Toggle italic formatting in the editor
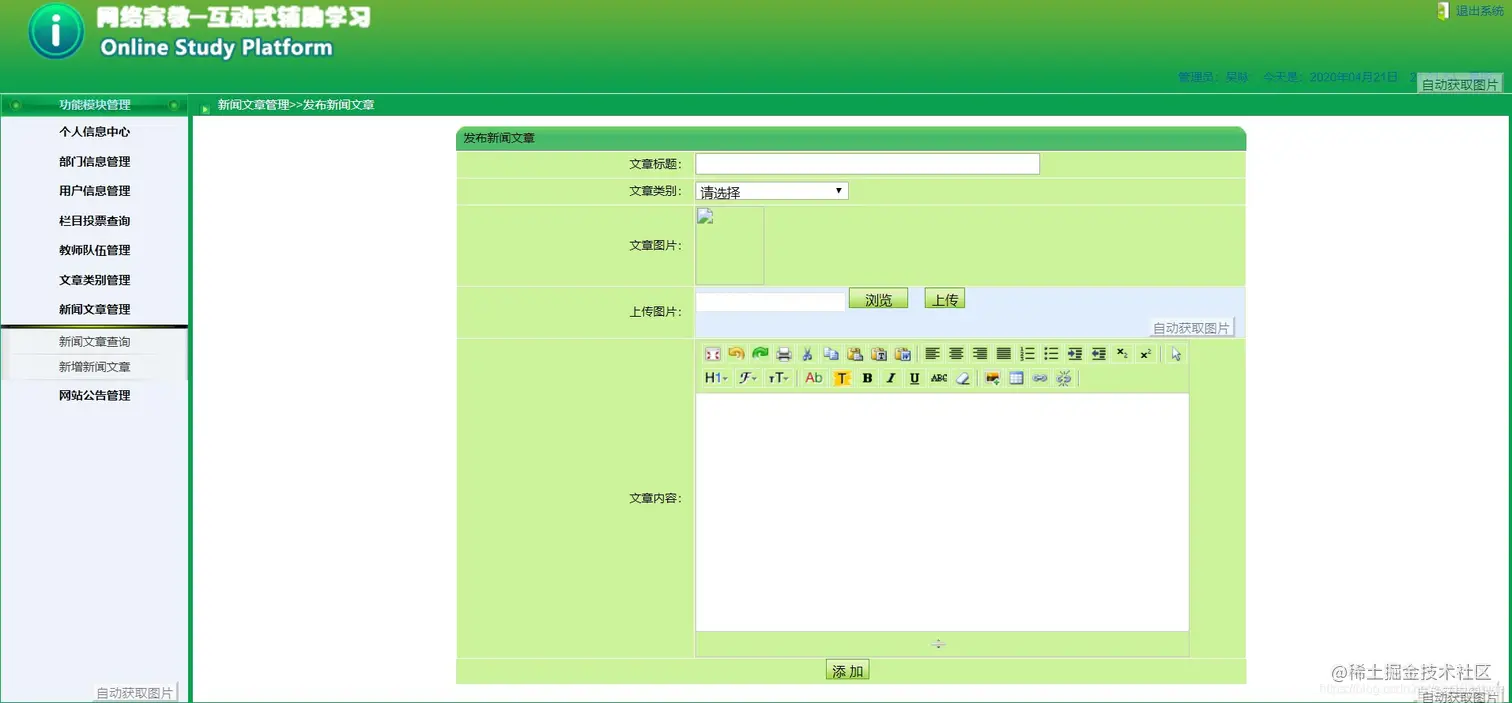The width and height of the screenshot is (1512, 703). click(x=889, y=378)
